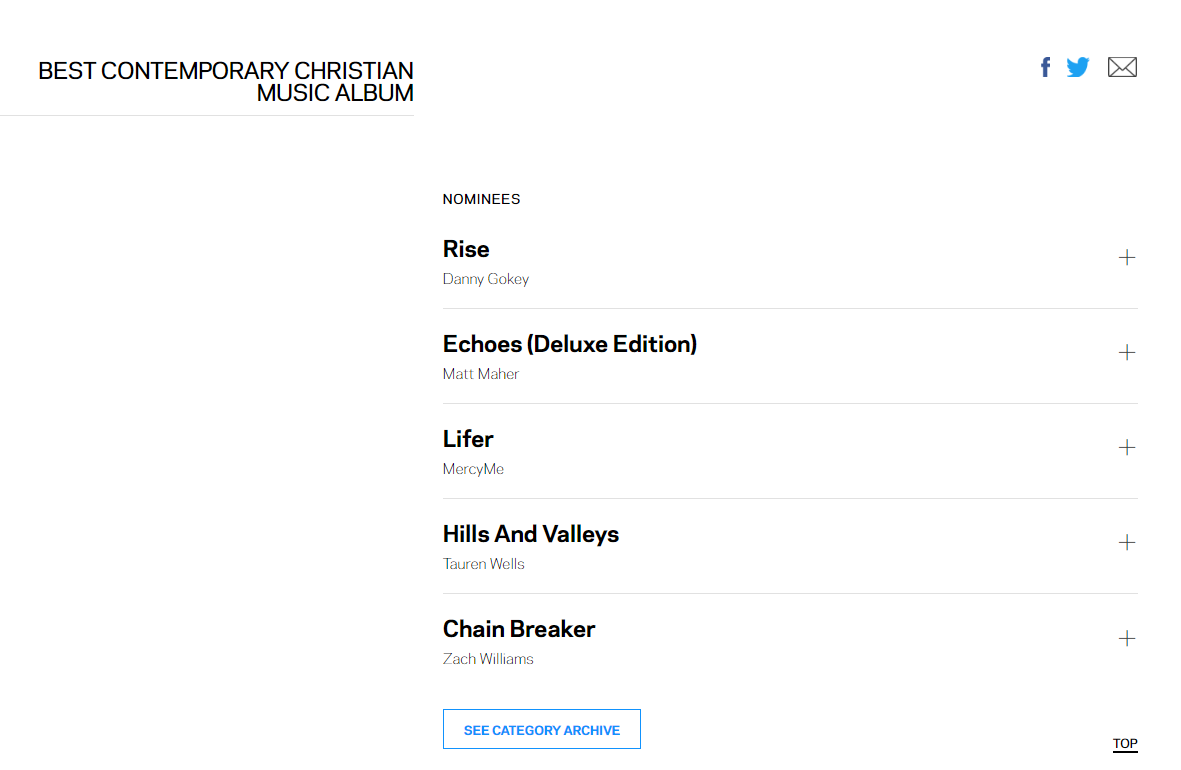The image size is (1181, 770).
Task: Click artist name Danny Gokey
Action: pos(486,279)
